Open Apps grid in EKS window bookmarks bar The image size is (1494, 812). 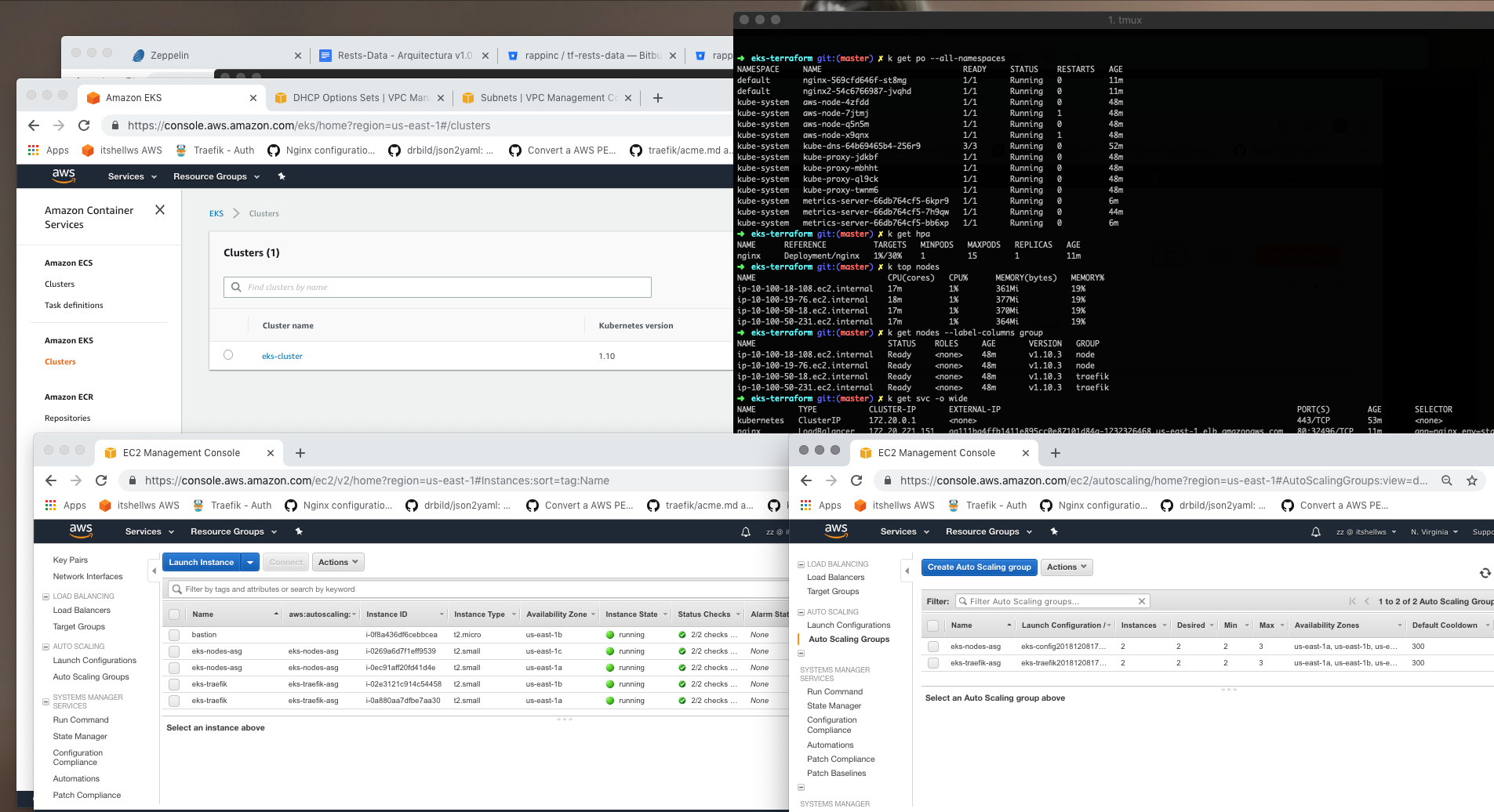tap(49, 150)
